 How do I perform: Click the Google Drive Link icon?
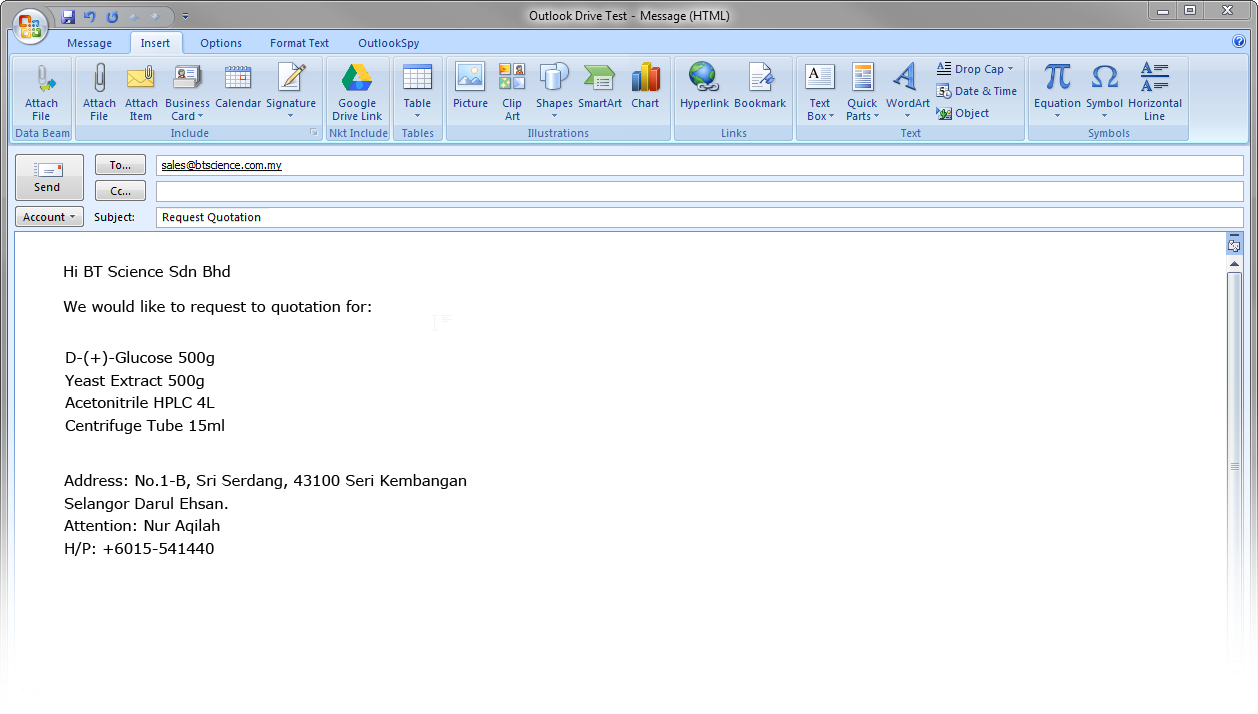click(357, 79)
